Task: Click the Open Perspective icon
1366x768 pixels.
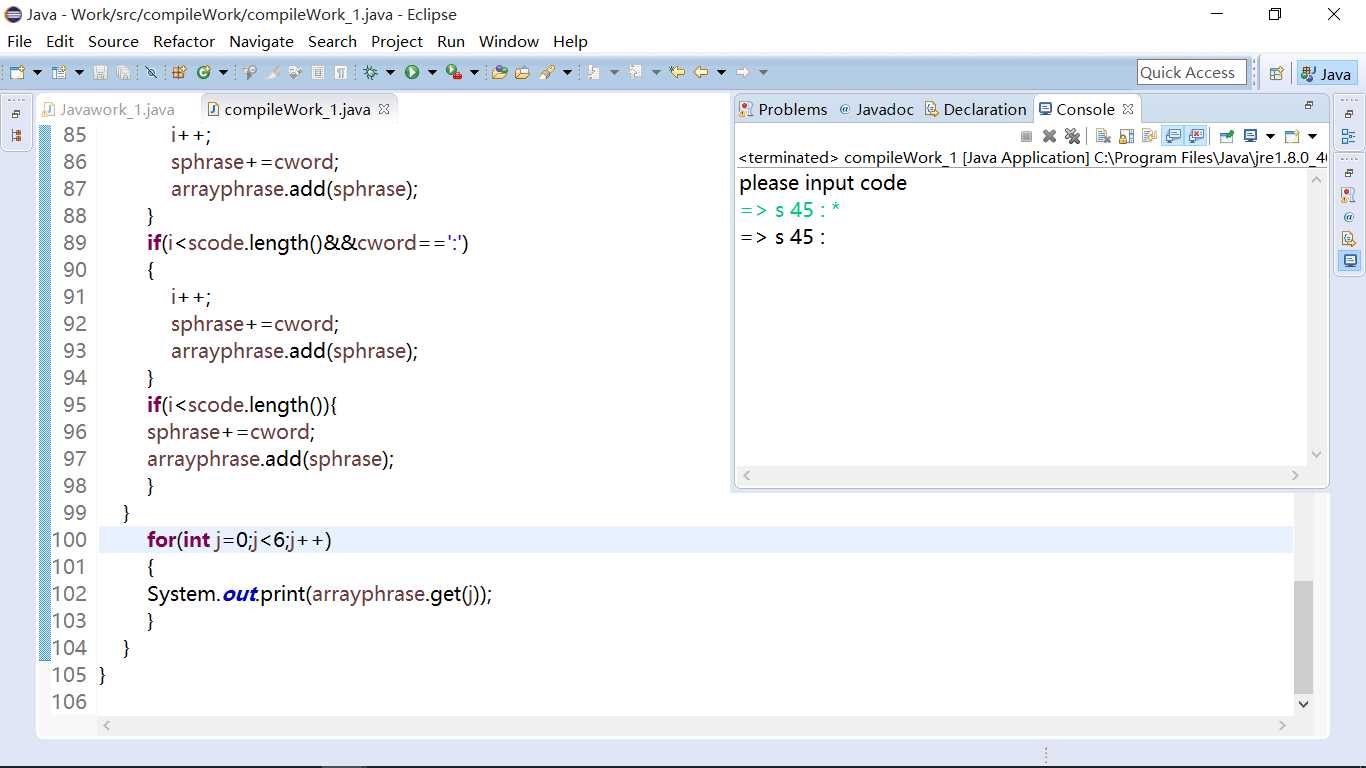Action: click(1276, 73)
